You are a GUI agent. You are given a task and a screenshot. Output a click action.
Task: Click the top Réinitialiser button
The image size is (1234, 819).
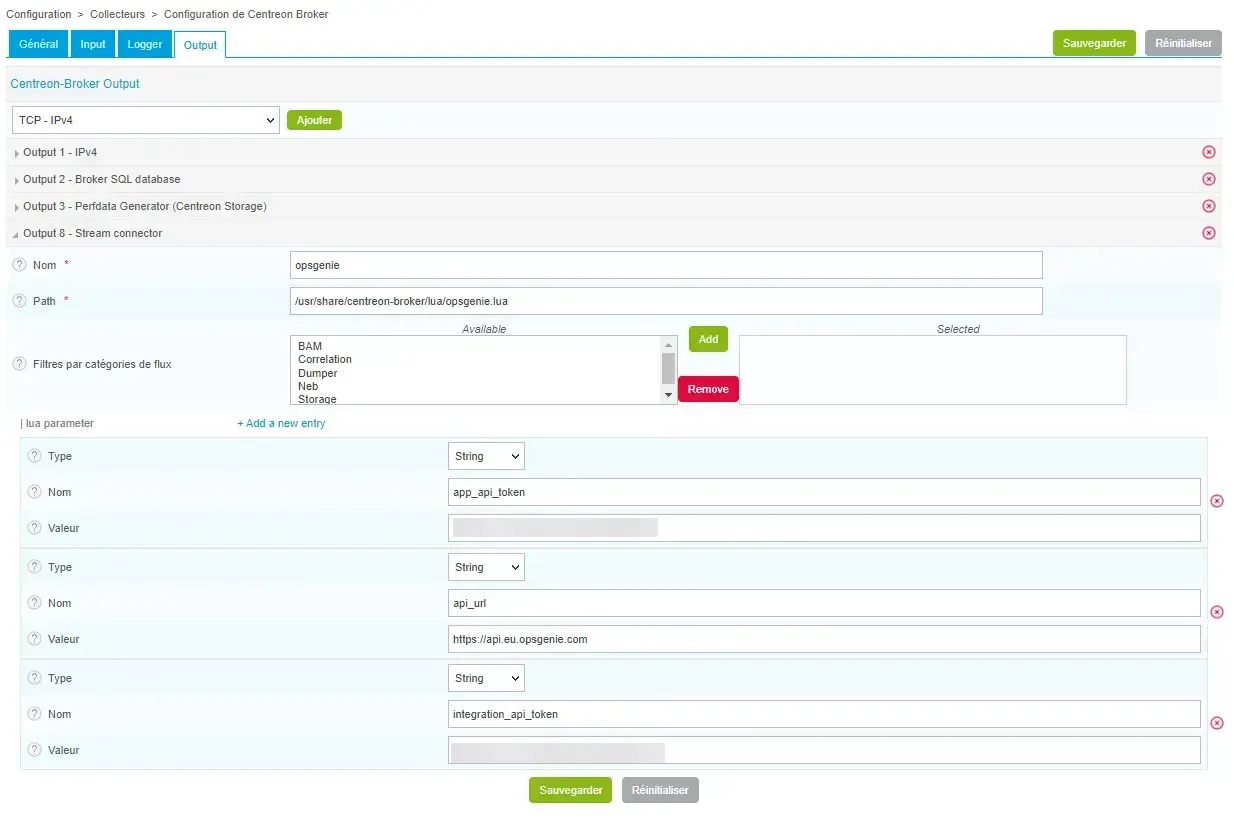click(x=1183, y=43)
